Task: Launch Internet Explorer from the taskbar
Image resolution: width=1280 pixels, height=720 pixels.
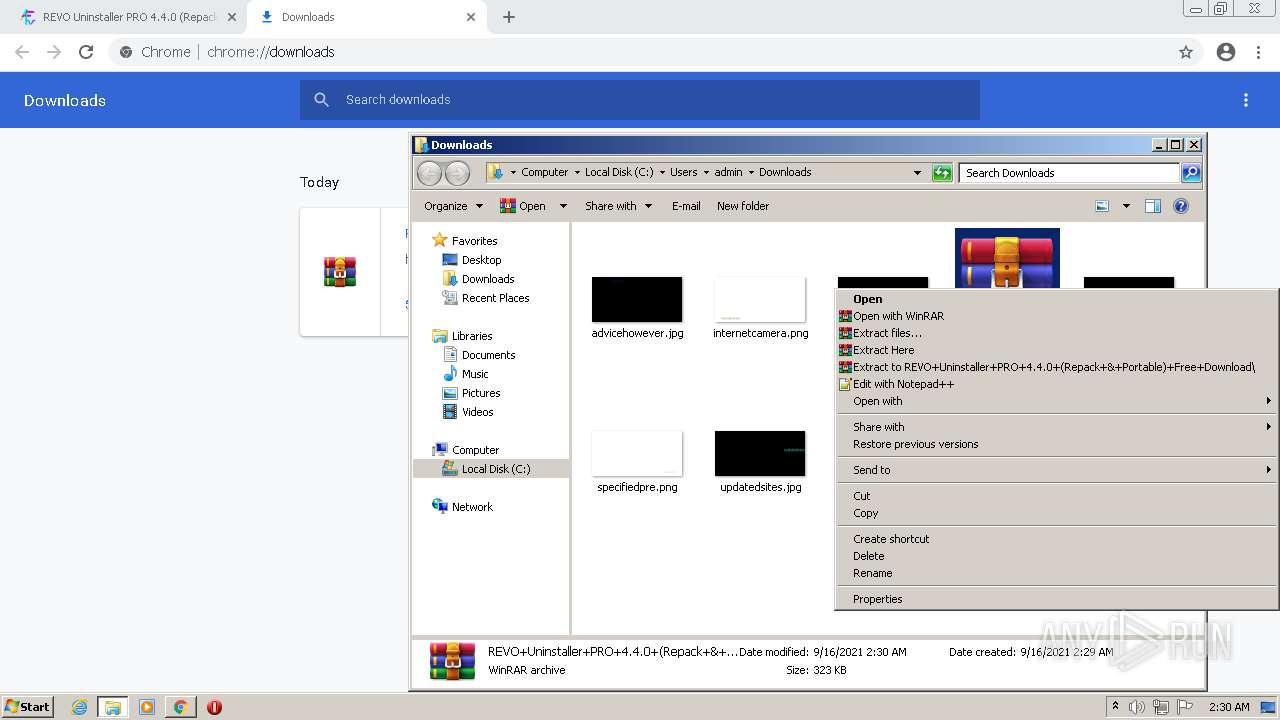Action: 80,707
